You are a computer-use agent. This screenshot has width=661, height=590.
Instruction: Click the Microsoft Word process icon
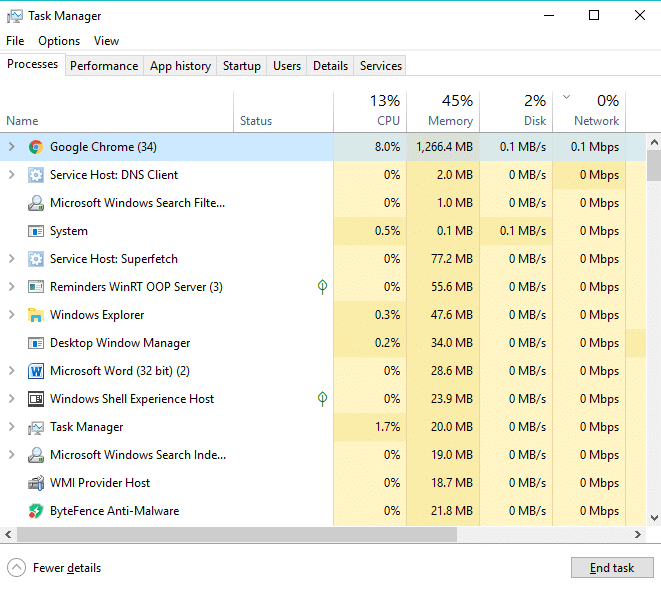[x=36, y=371]
